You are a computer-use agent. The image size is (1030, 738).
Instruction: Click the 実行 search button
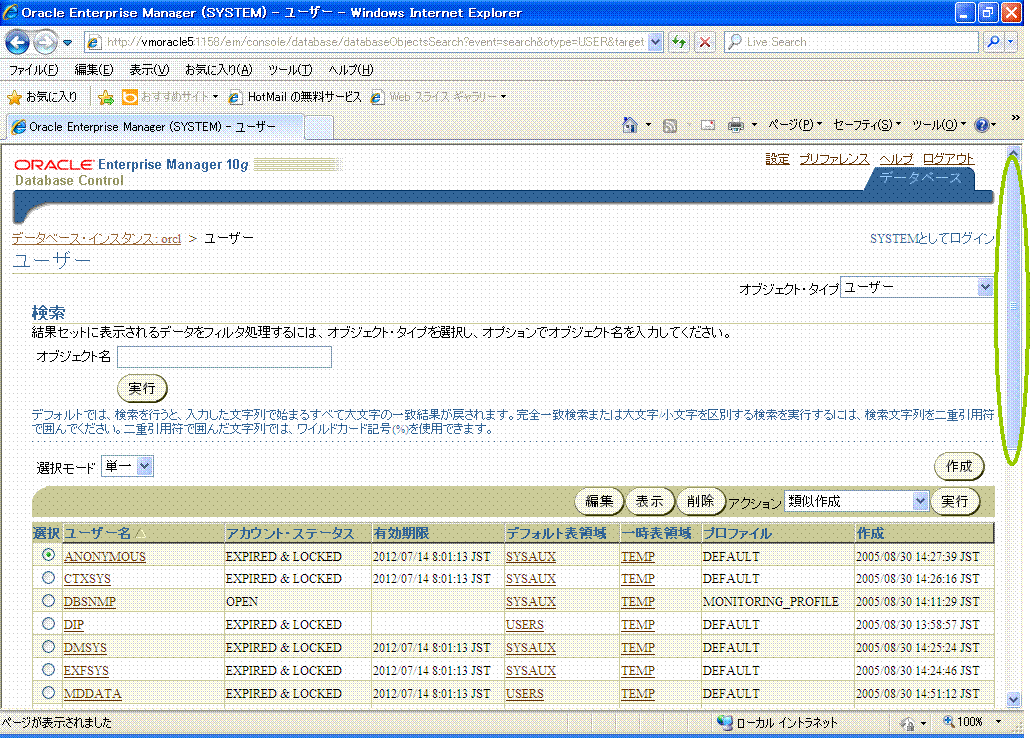coord(142,388)
